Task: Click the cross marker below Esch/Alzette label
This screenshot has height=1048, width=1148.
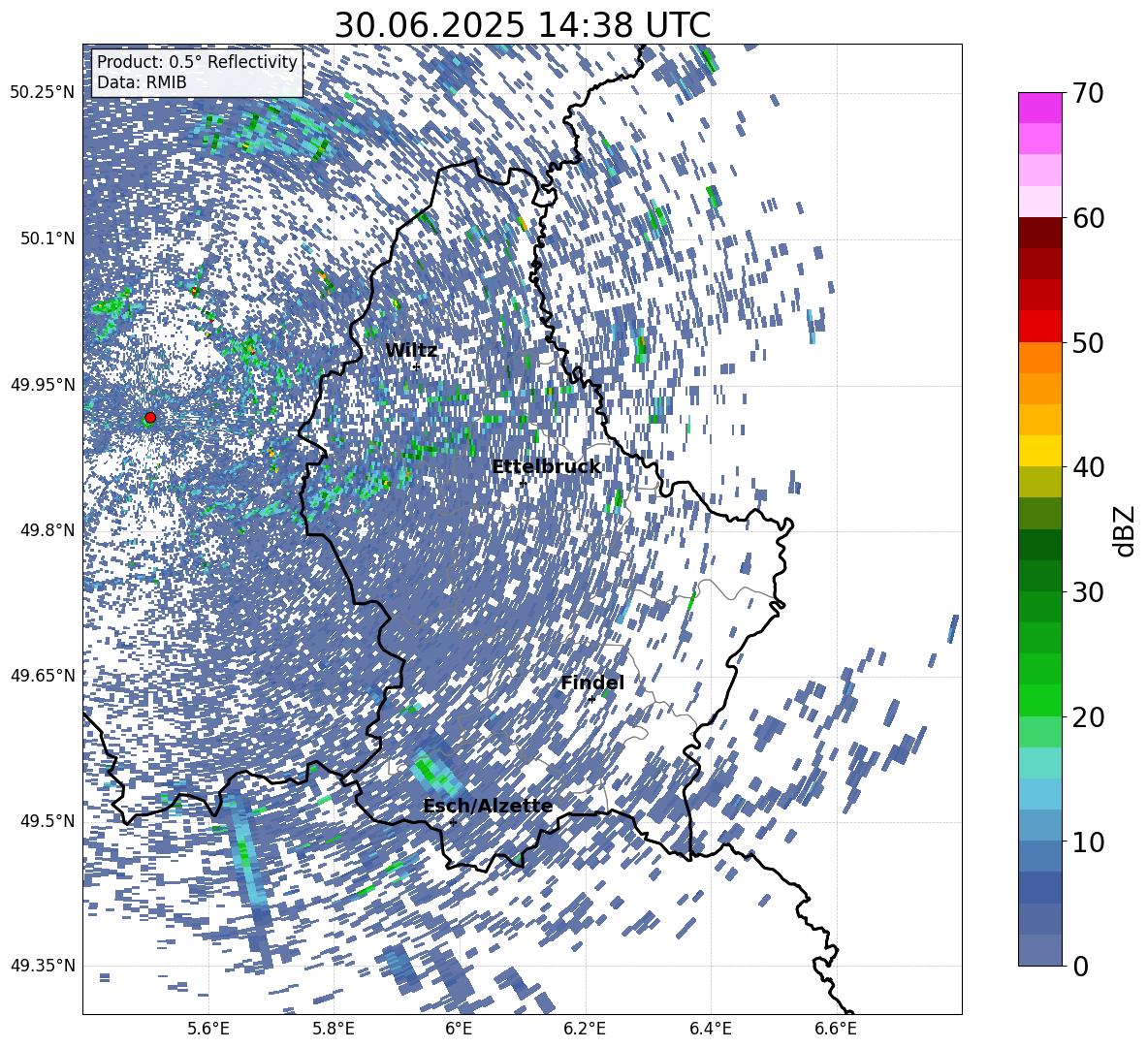Action: coord(453,822)
